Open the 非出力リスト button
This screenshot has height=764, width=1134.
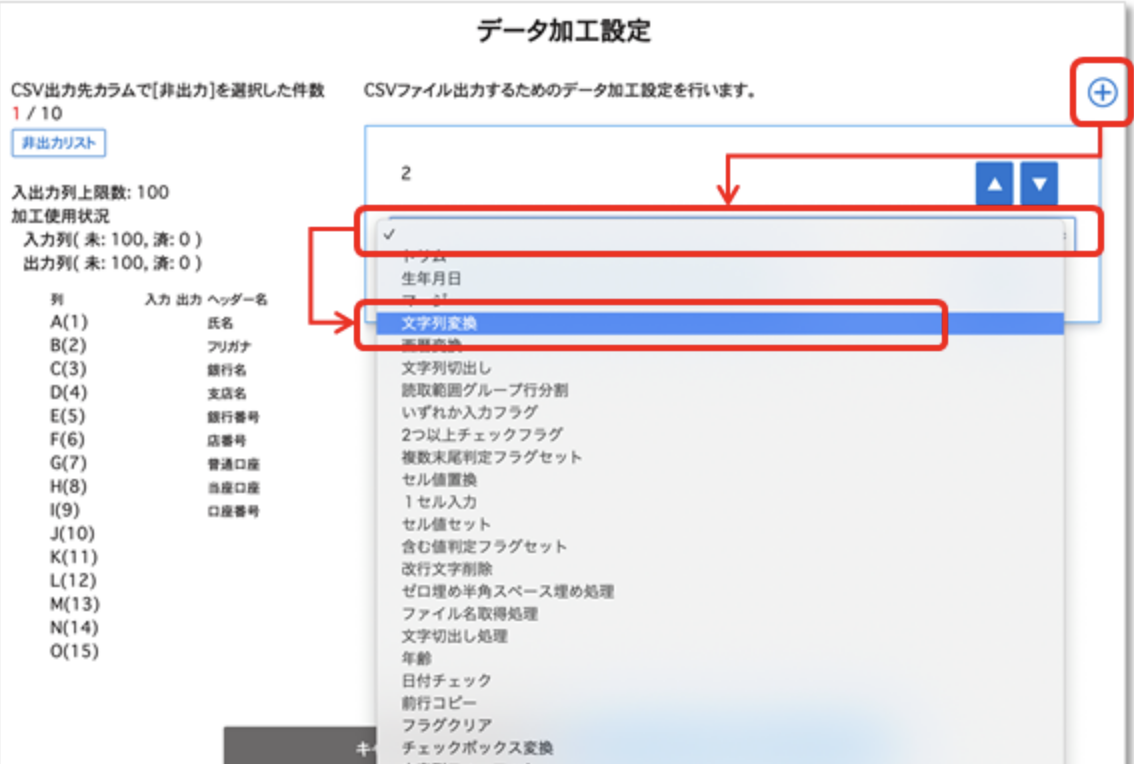(x=59, y=143)
